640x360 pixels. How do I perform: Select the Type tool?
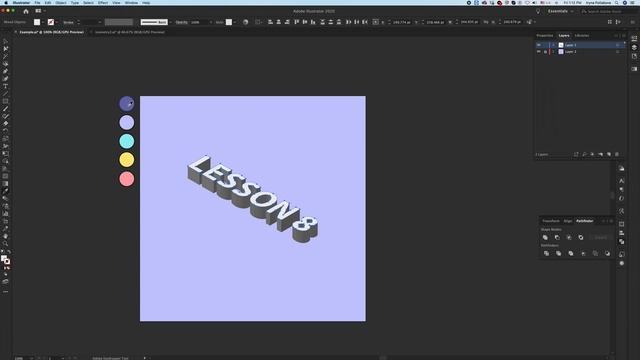5,87
